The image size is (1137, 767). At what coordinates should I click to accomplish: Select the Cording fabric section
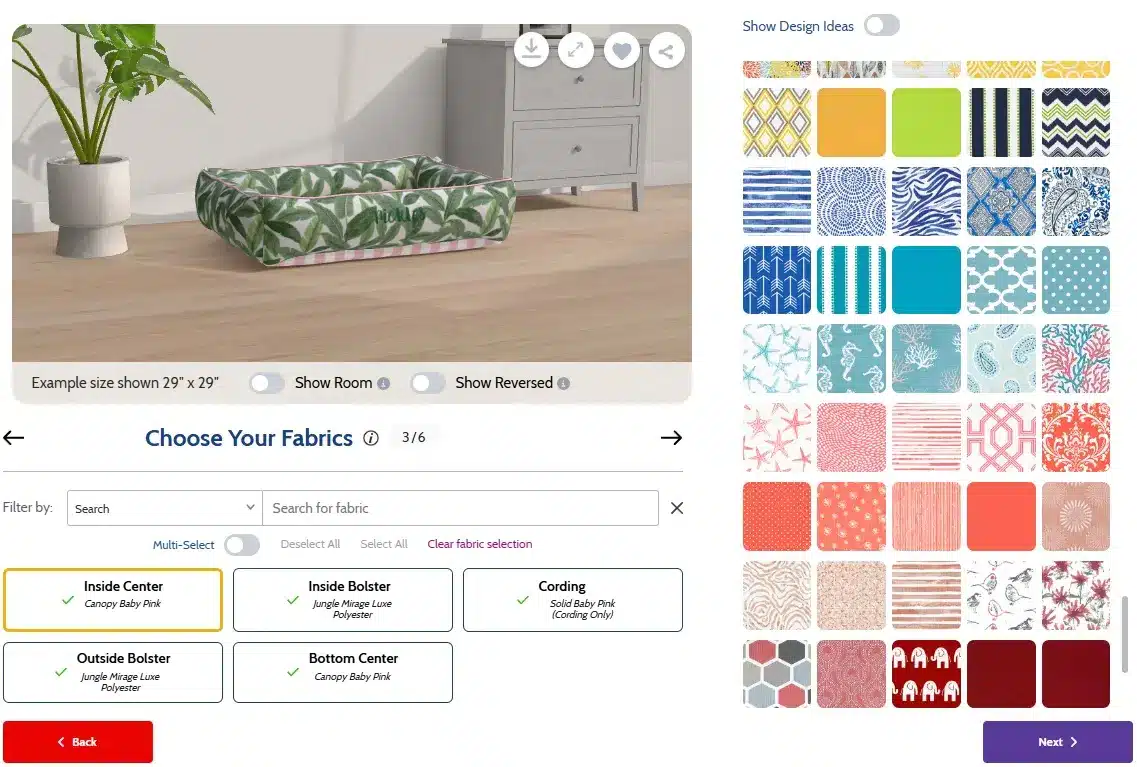(573, 600)
